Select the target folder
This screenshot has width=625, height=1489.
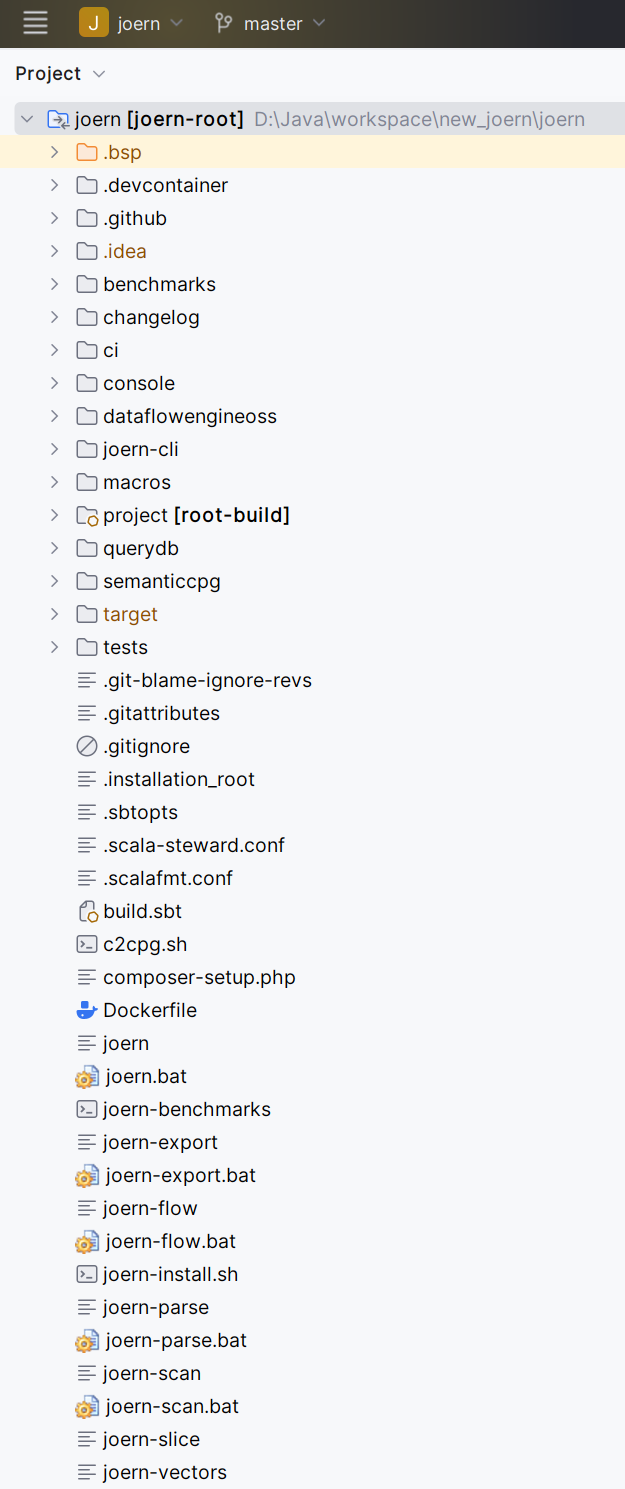(130, 614)
